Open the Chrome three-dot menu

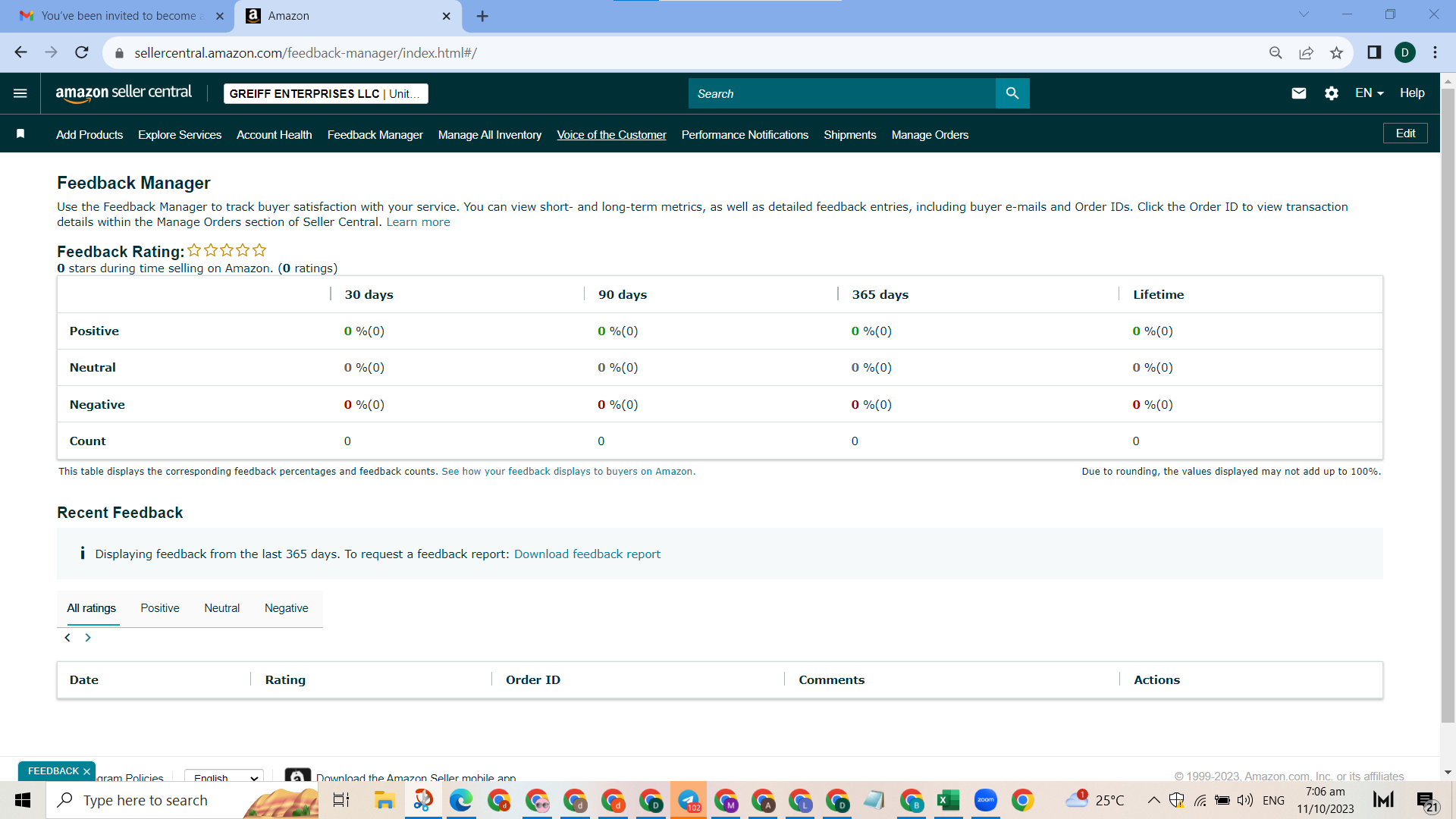1435,52
